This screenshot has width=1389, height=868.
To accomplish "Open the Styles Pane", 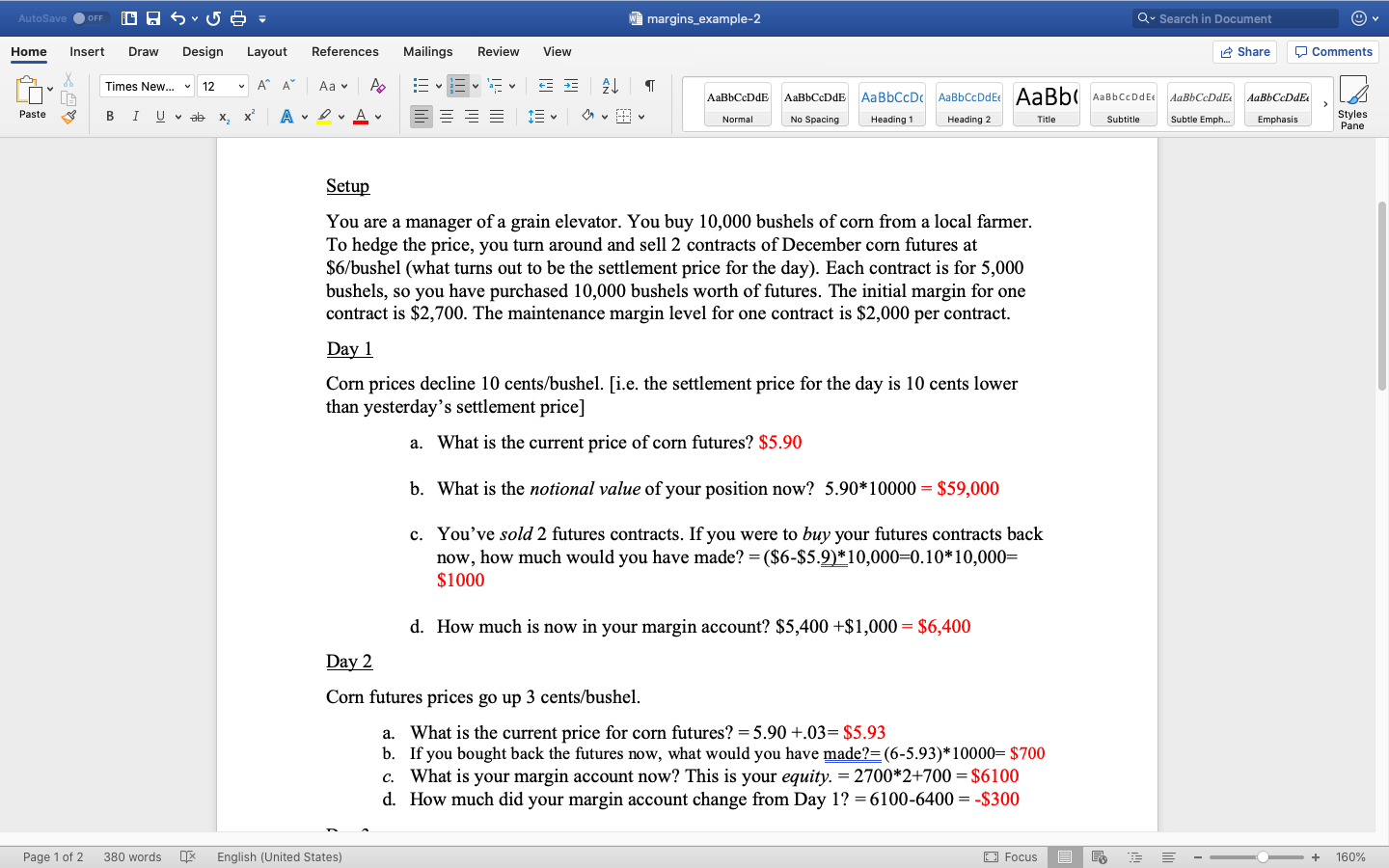I will 1352,101.
